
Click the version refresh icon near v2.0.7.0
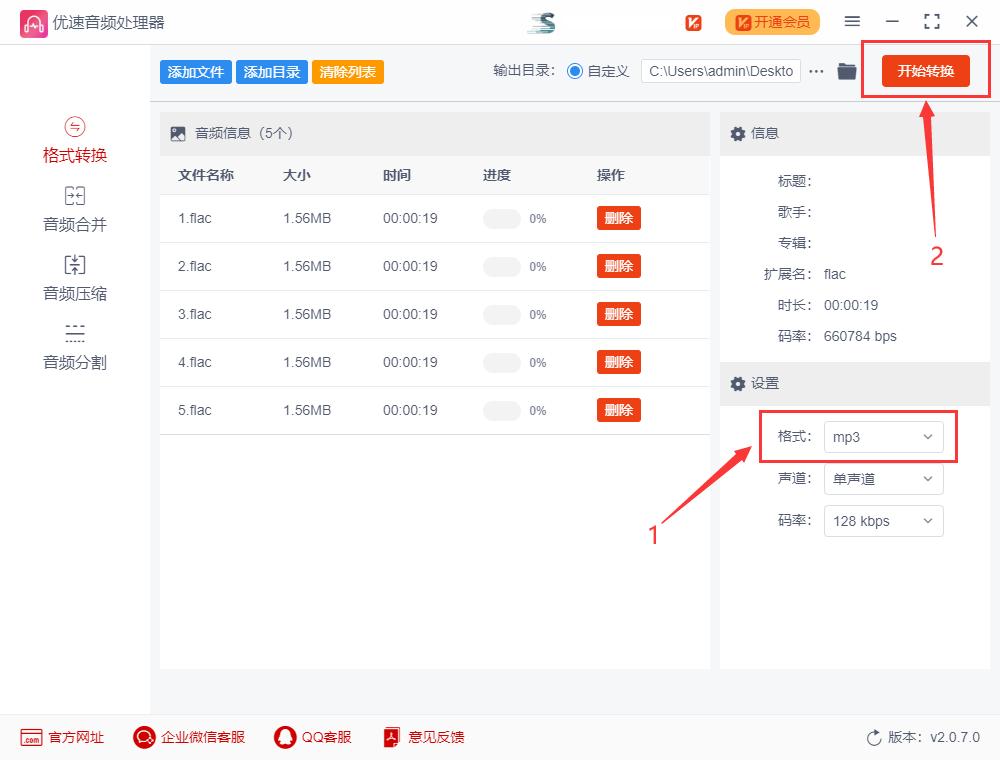pyautogui.click(x=871, y=737)
